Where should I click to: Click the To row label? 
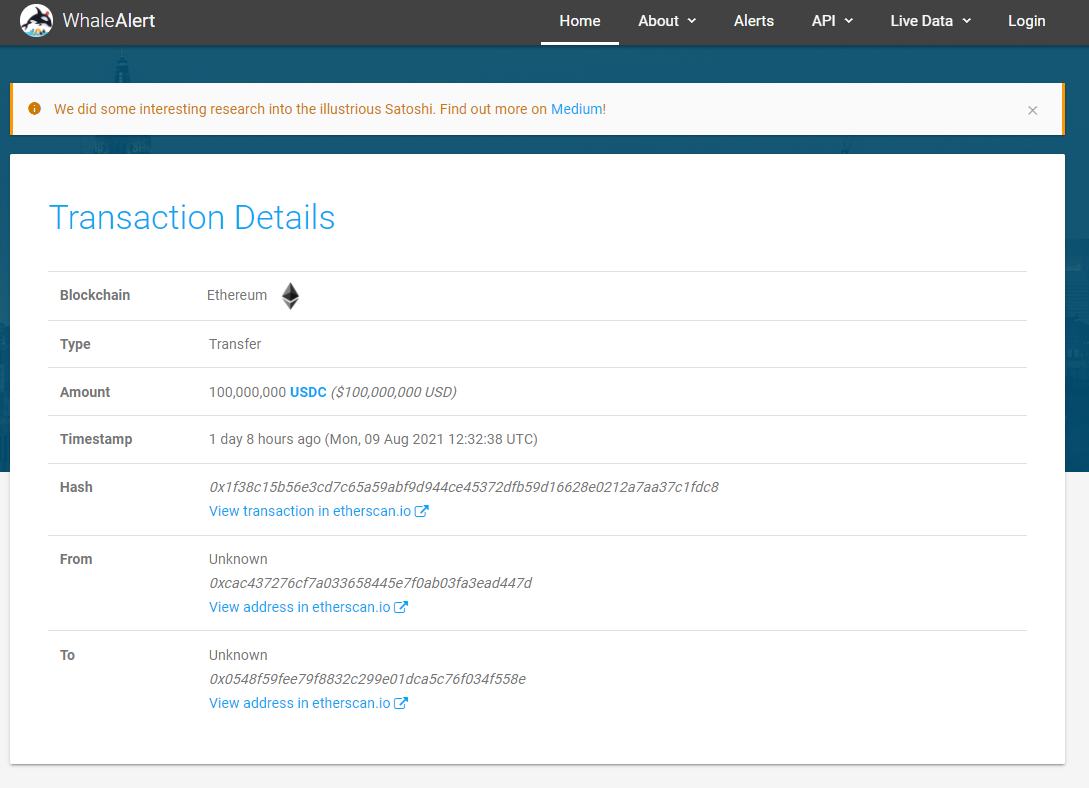click(67, 655)
